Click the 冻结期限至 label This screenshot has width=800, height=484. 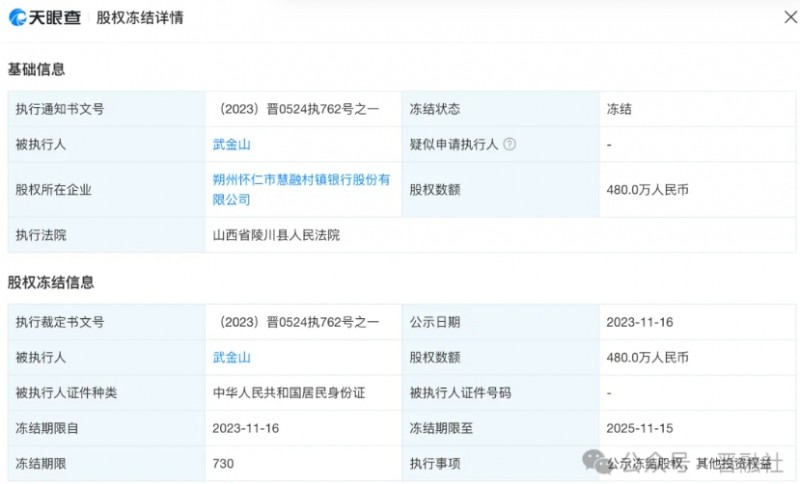441,428
